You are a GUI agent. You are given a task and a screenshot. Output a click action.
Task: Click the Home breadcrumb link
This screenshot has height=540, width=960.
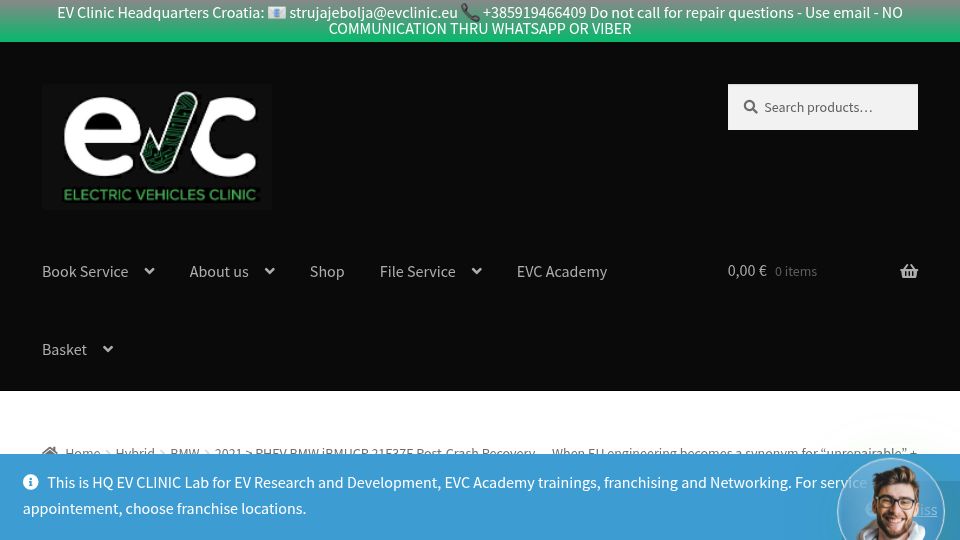tap(83, 452)
